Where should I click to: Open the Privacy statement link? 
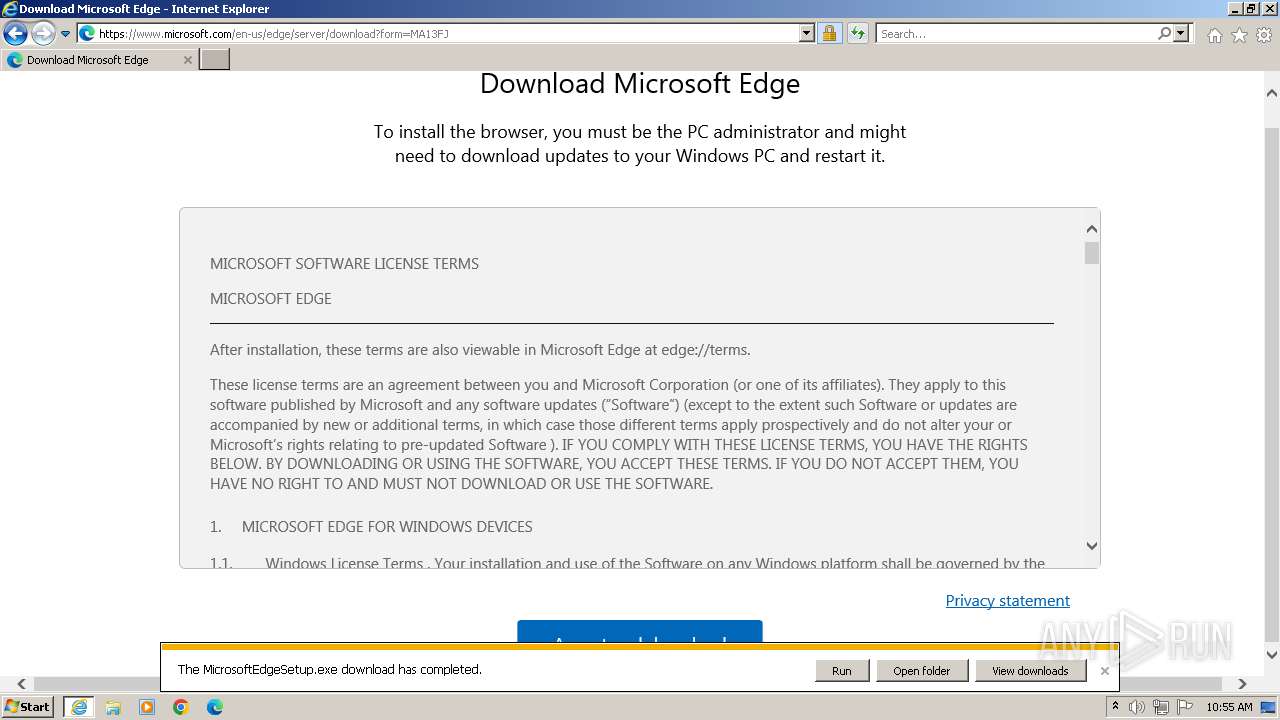1008,600
